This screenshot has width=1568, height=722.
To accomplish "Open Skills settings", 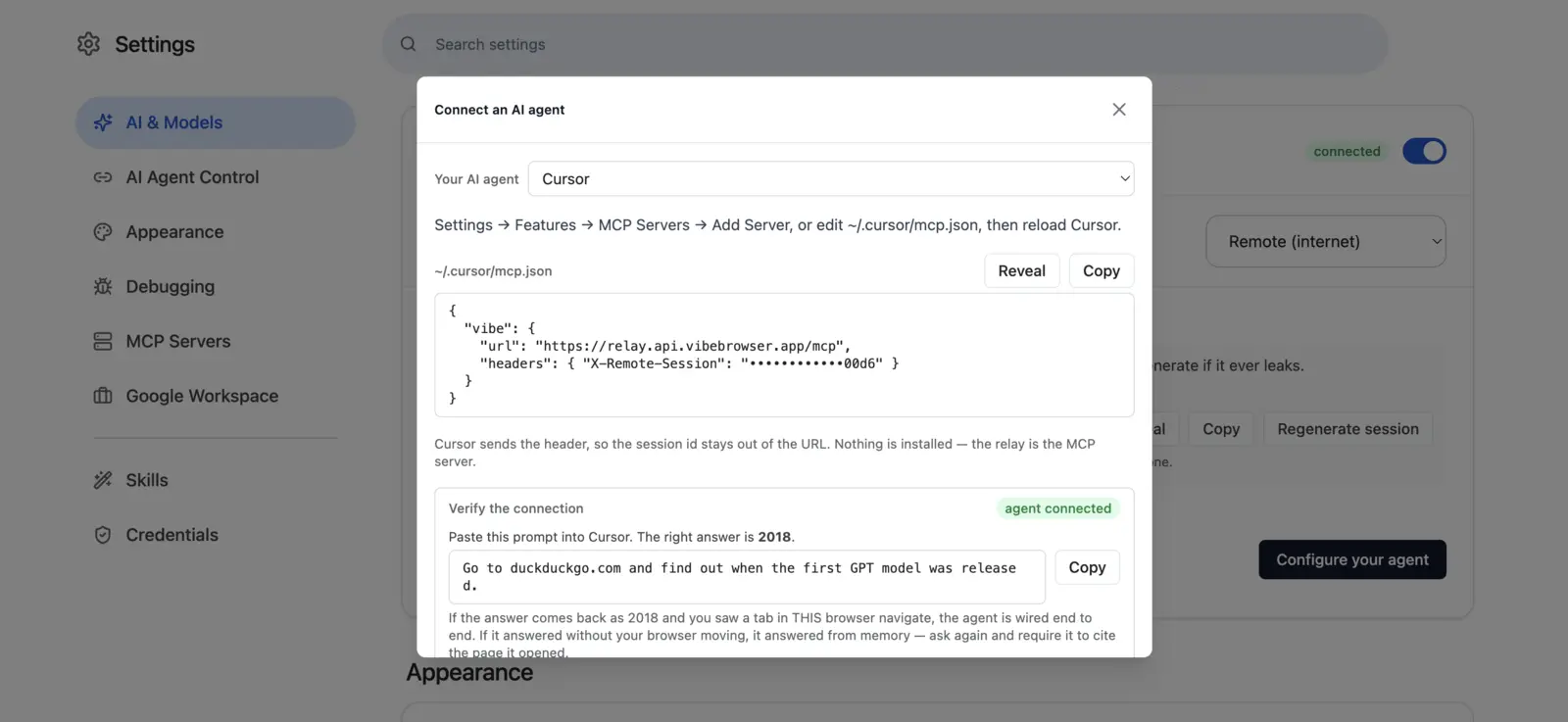I will tap(215, 480).
